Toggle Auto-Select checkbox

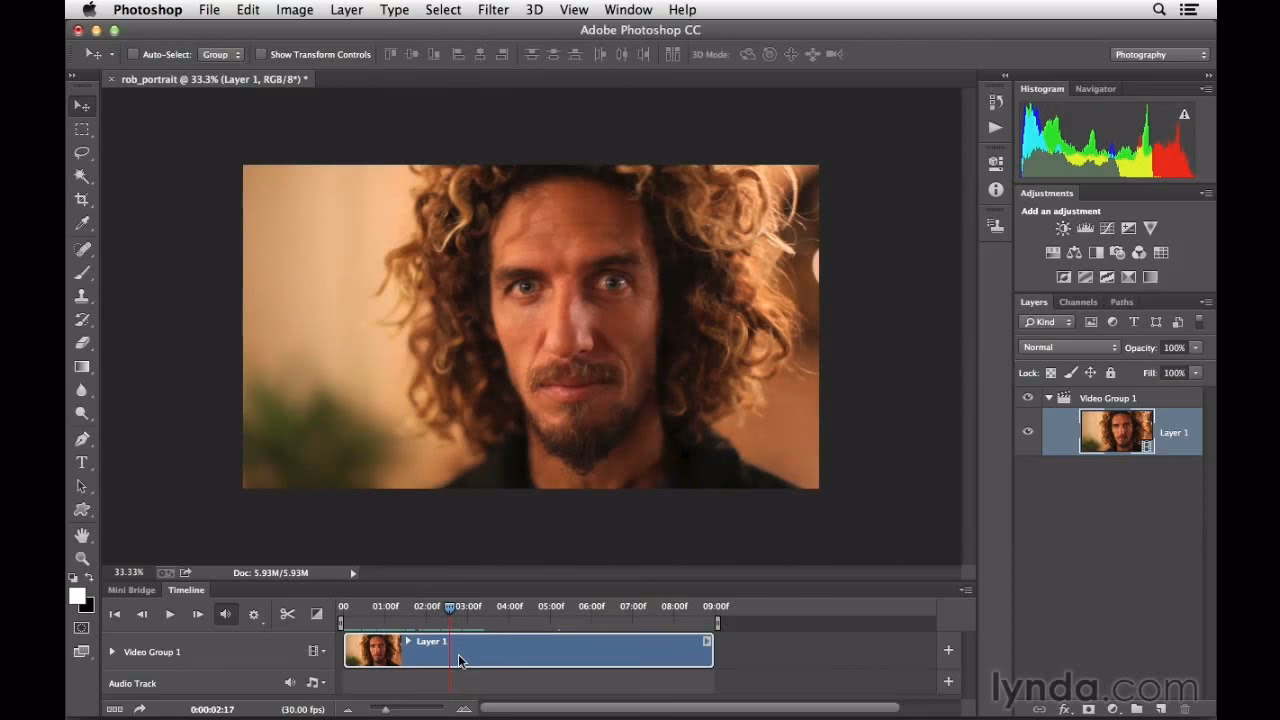pyautogui.click(x=133, y=54)
